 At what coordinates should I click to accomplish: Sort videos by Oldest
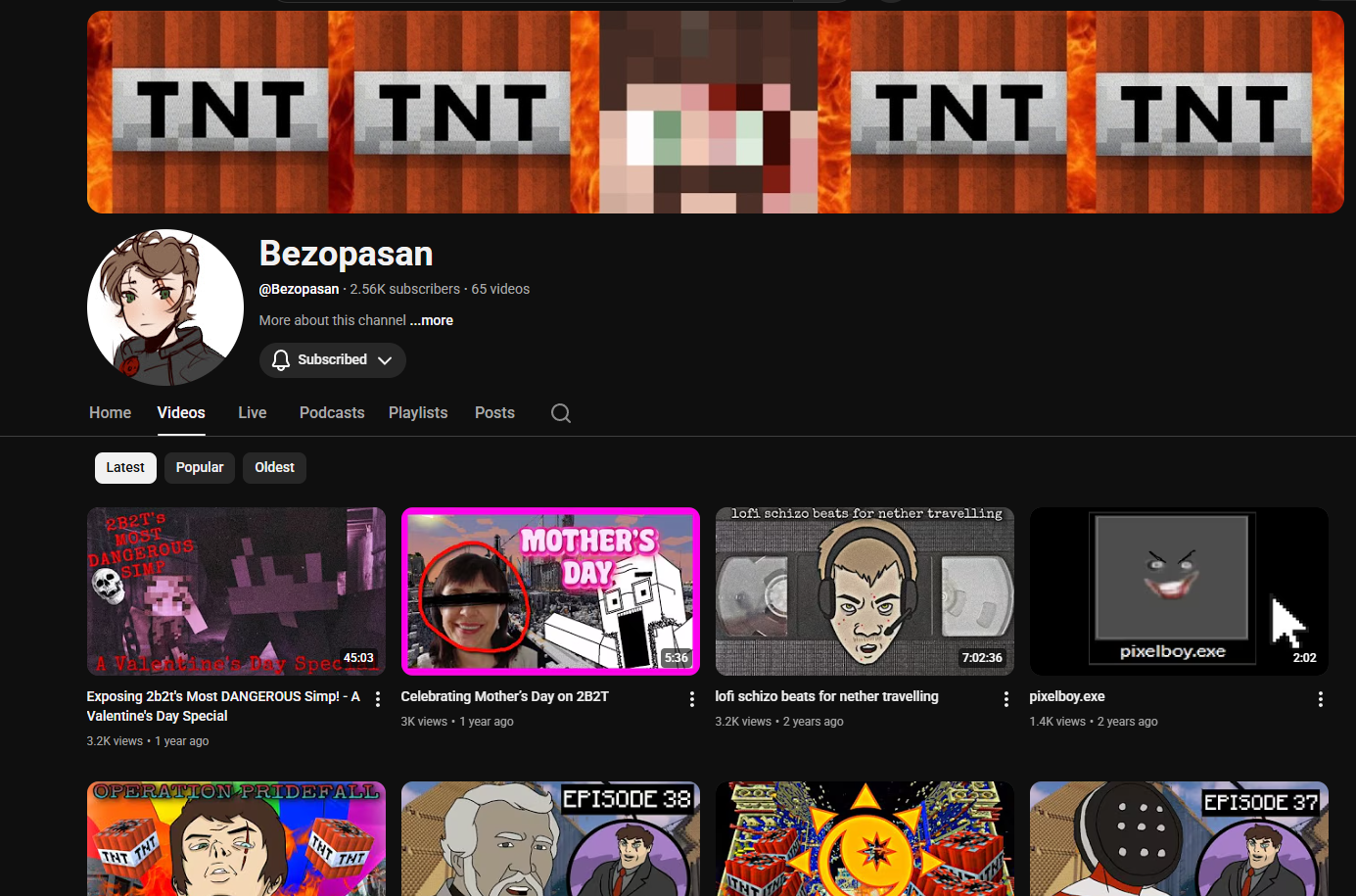[x=274, y=468]
